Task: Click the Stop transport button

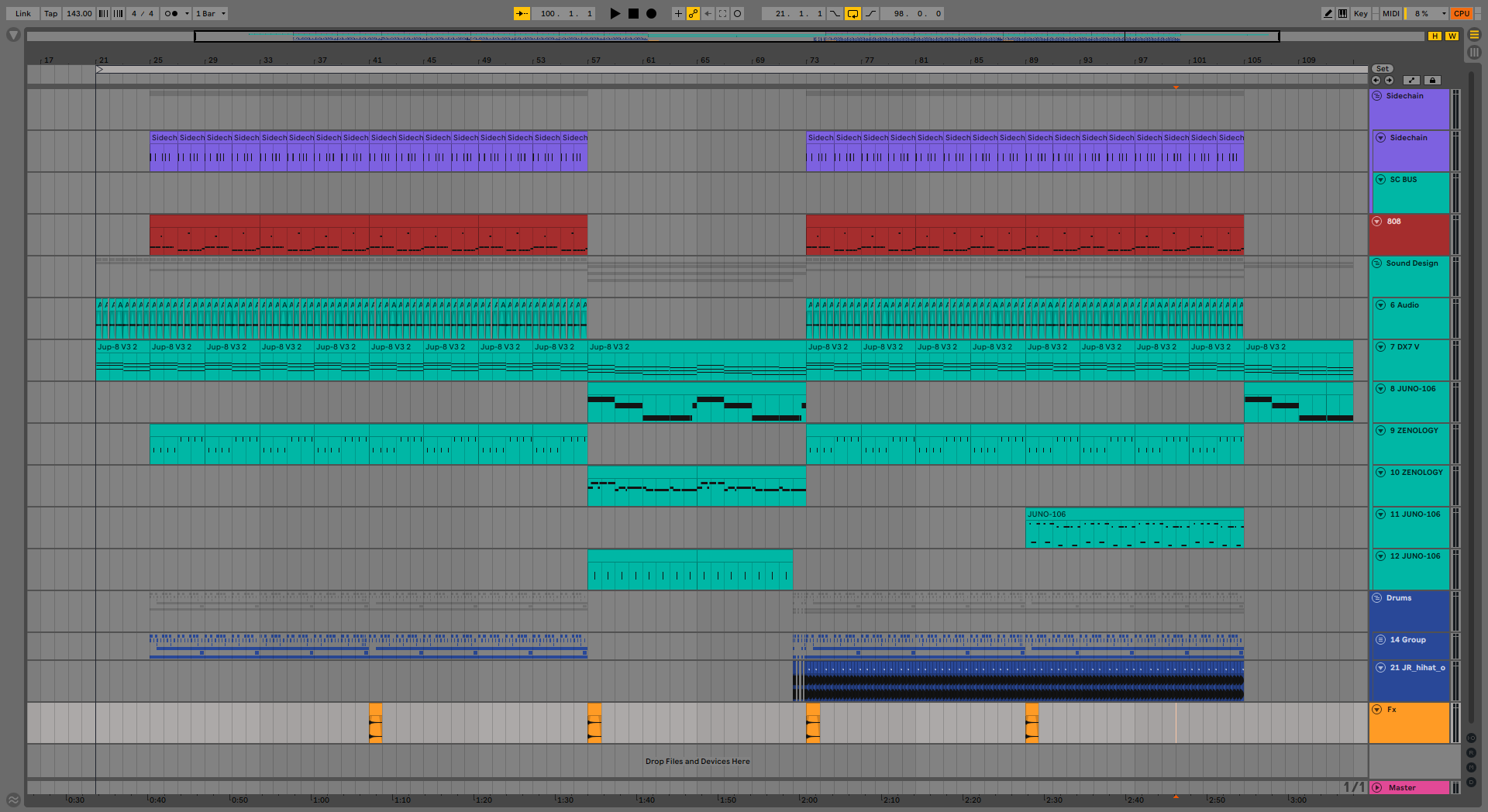Action: click(633, 13)
